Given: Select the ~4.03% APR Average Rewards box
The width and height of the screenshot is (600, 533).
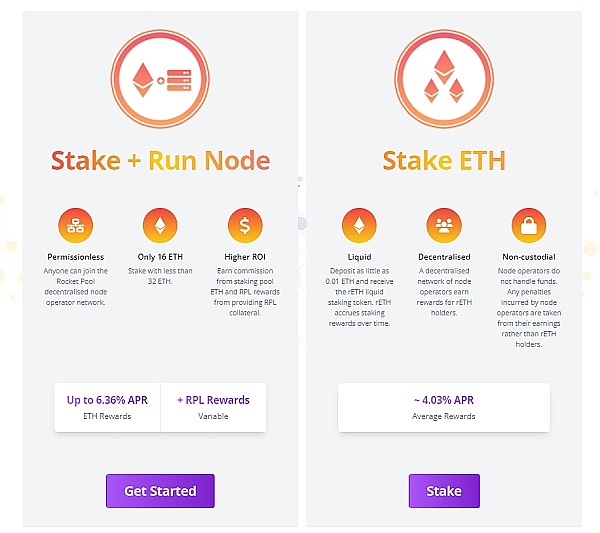Looking at the screenshot, I should (x=443, y=407).
